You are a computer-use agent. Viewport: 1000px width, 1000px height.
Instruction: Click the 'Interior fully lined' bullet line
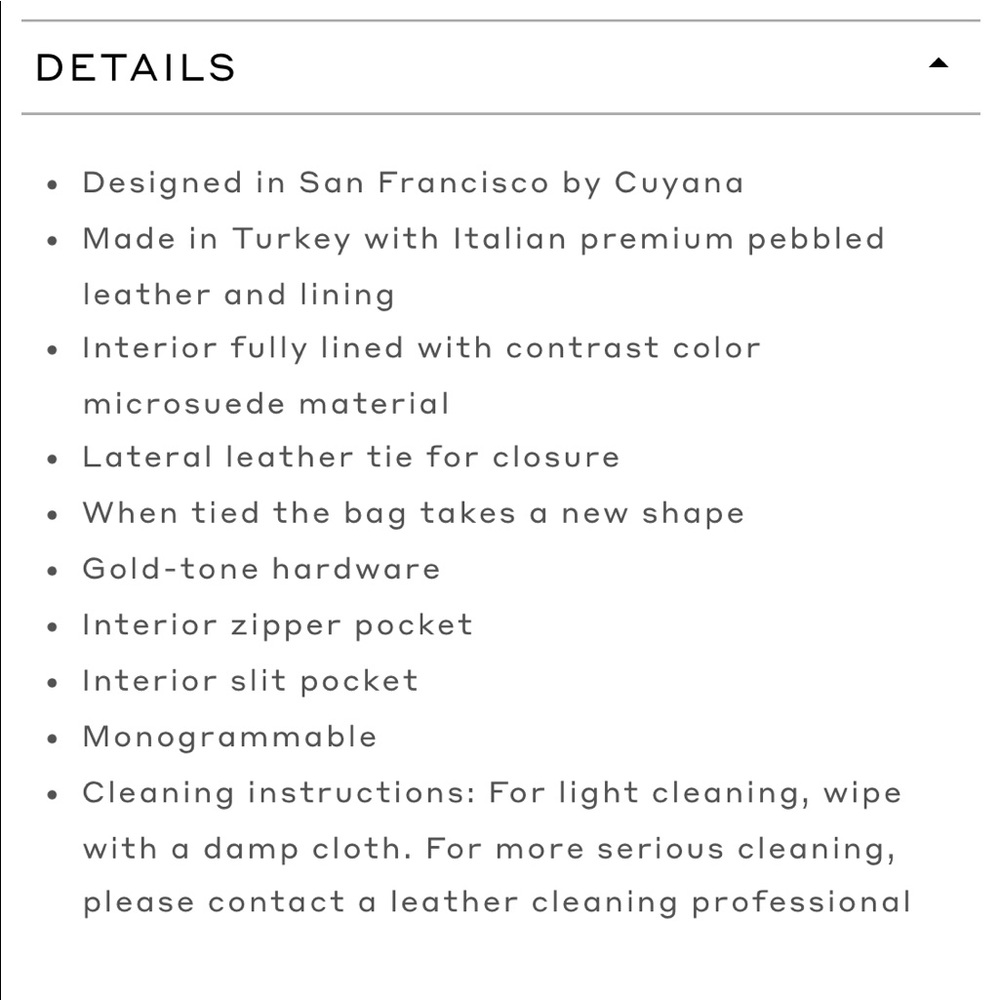(422, 349)
